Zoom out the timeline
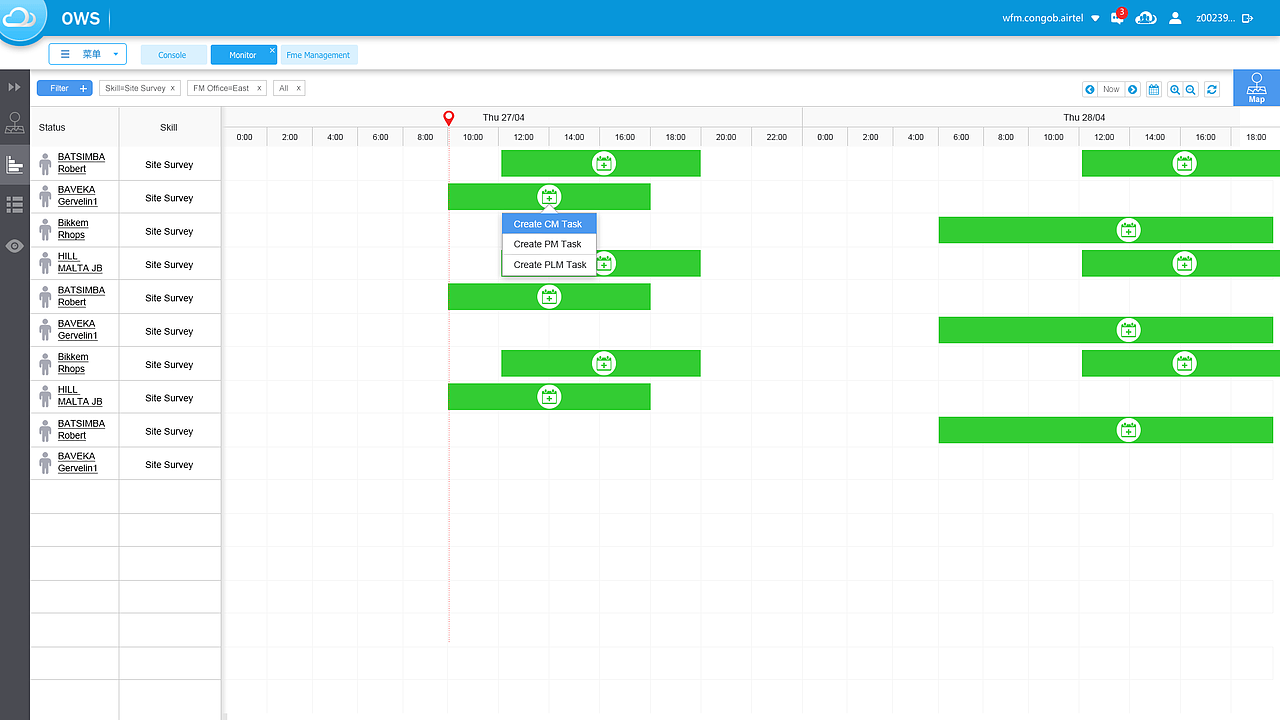 click(1191, 89)
